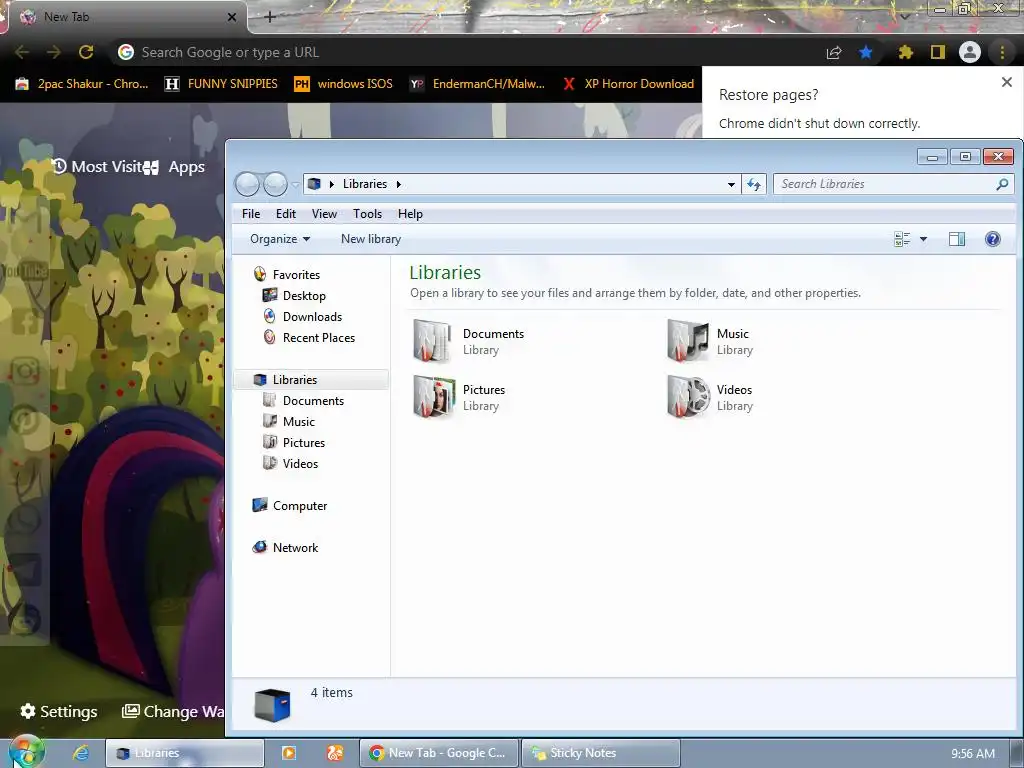Open the Videos library icon
1024x768 pixels.
click(688, 396)
